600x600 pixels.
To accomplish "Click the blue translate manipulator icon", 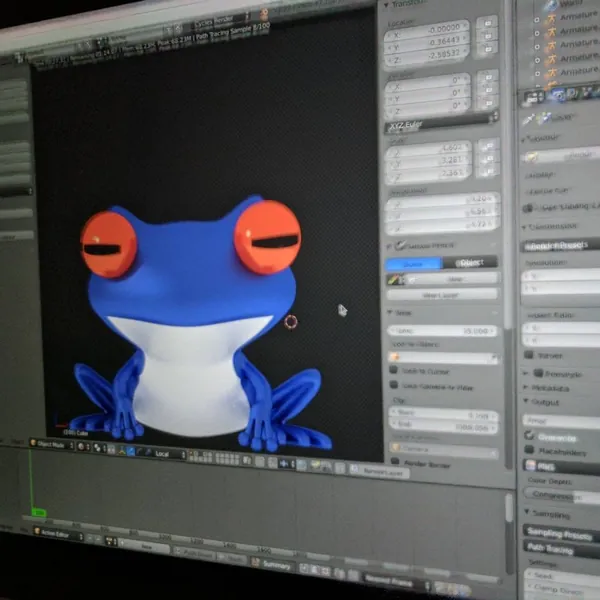I will point(130,452).
